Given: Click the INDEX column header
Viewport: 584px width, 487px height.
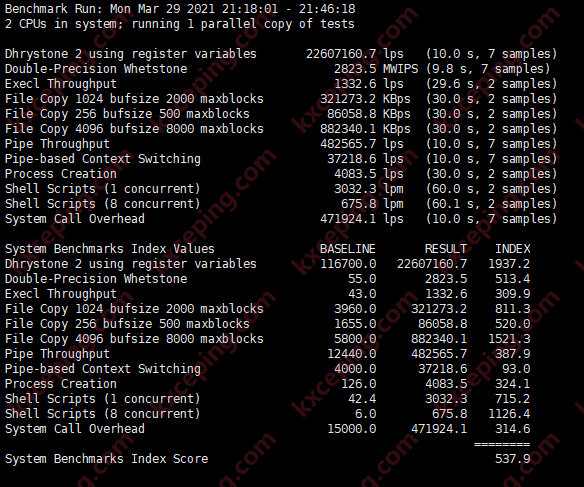Looking at the screenshot, I should click(512, 249).
